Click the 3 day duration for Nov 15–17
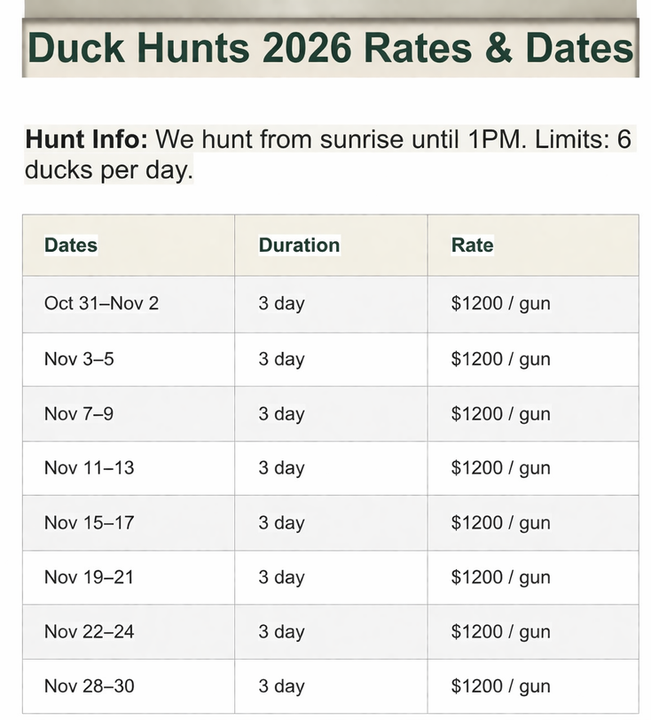 click(281, 523)
